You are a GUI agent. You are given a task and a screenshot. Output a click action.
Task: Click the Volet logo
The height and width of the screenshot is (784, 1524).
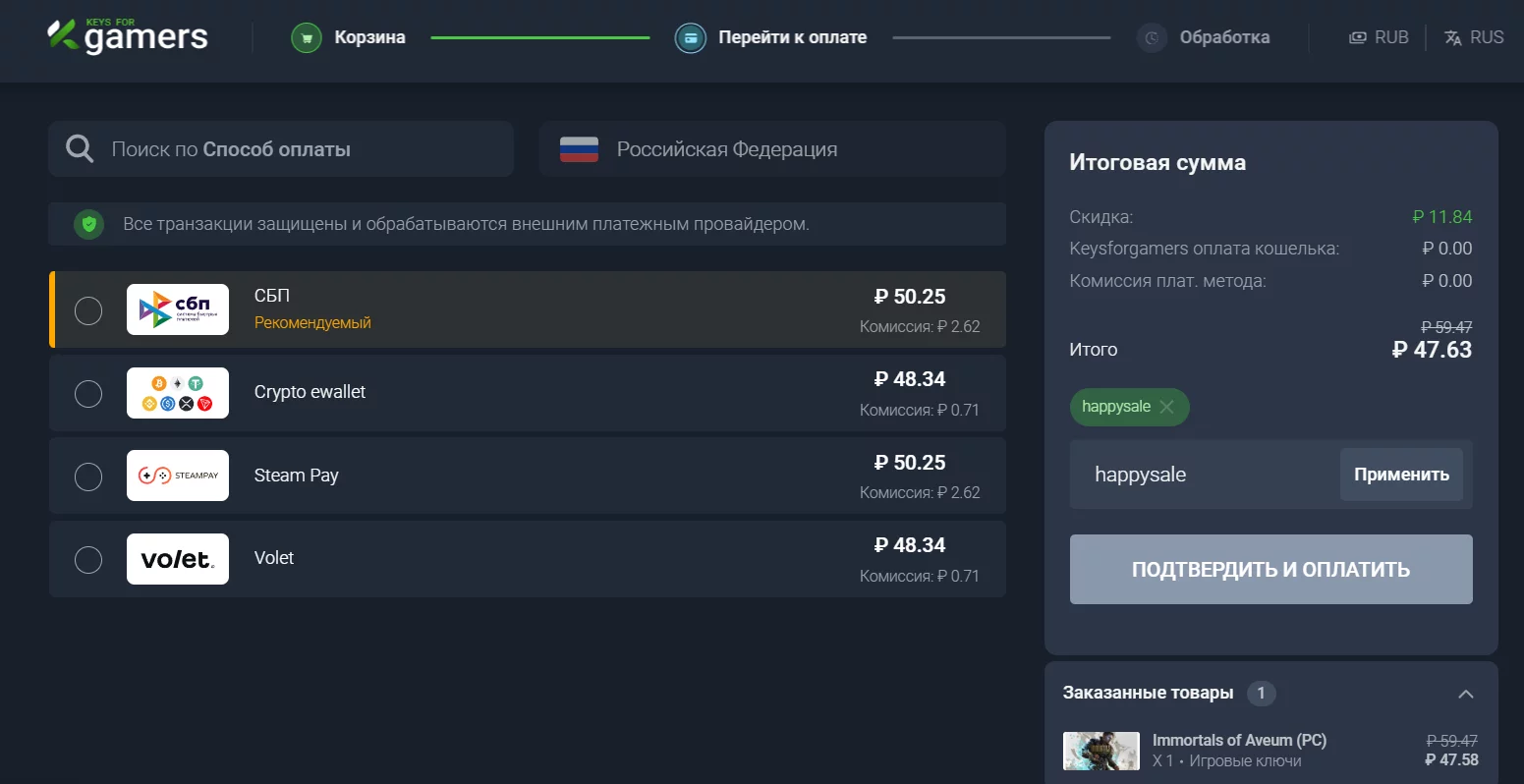tap(178, 559)
